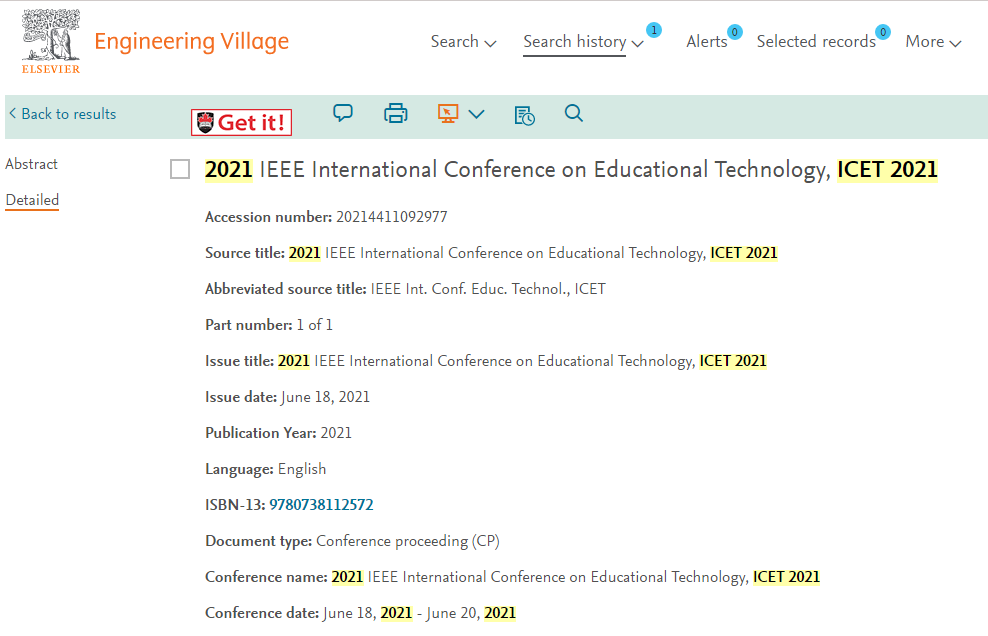Click the Elsevier tree logo
This screenshot has height=636, width=988.
click(x=51, y=42)
